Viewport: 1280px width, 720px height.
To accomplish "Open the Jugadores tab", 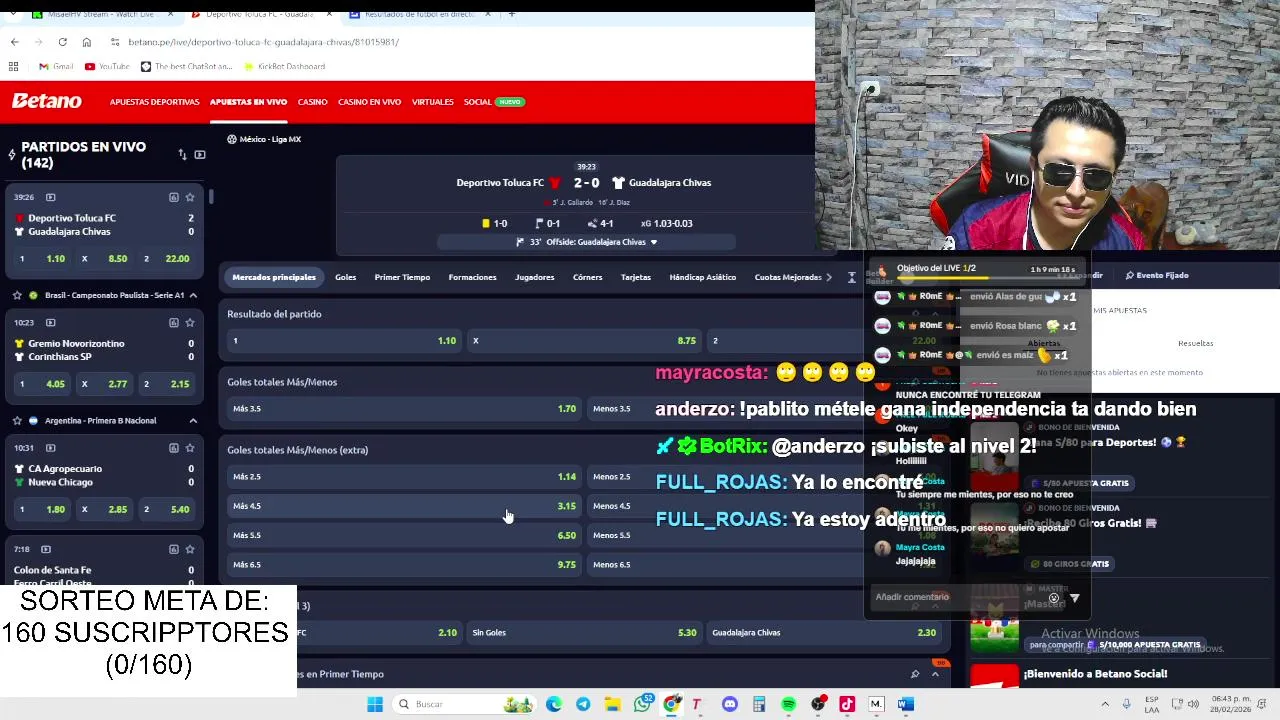I will click(534, 277).
